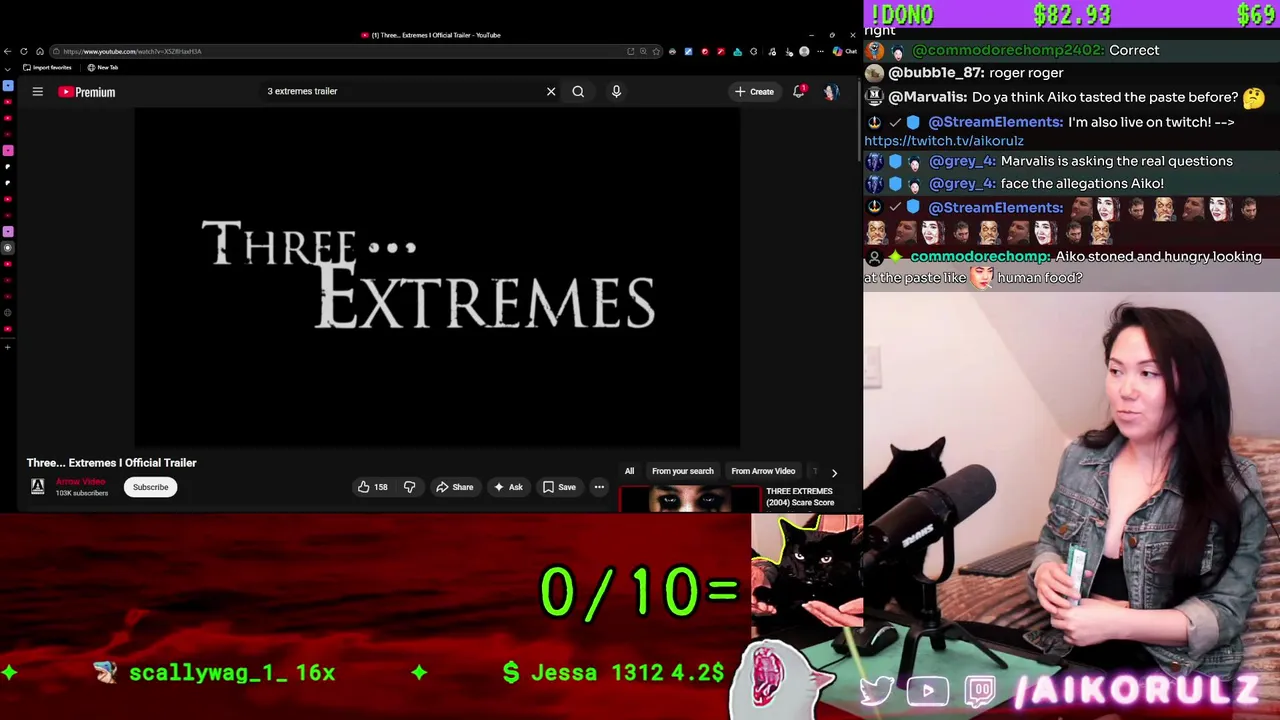Reload the page with the refresh icon
The image size is (1280, 720).
click(x=24, y=51)
